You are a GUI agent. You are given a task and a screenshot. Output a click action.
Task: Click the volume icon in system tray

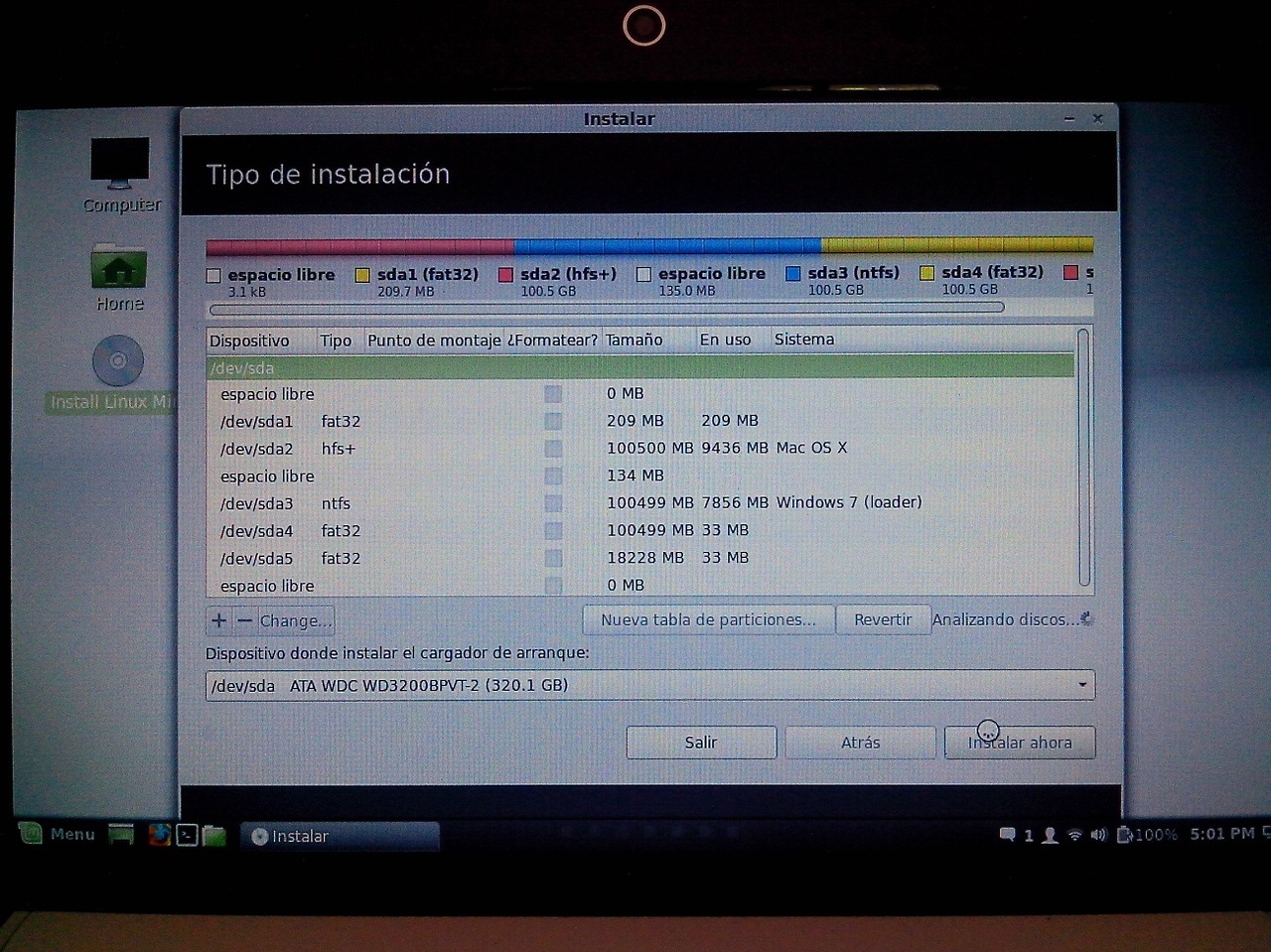click(1098, 835)
